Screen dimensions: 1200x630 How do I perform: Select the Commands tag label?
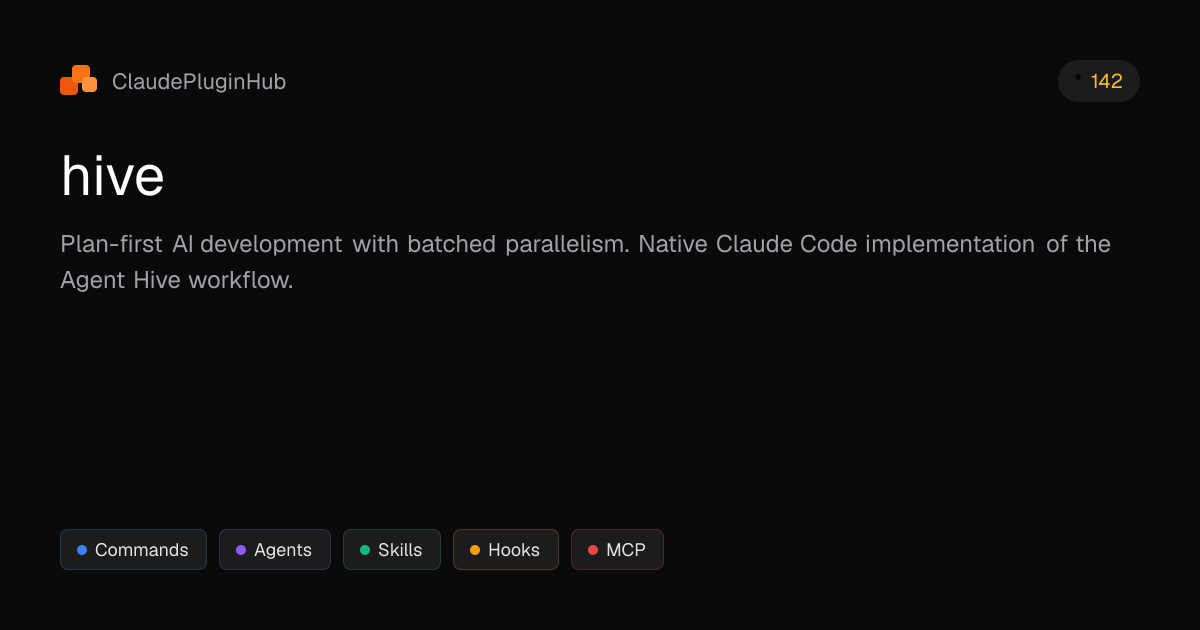(x=141, y=550)
